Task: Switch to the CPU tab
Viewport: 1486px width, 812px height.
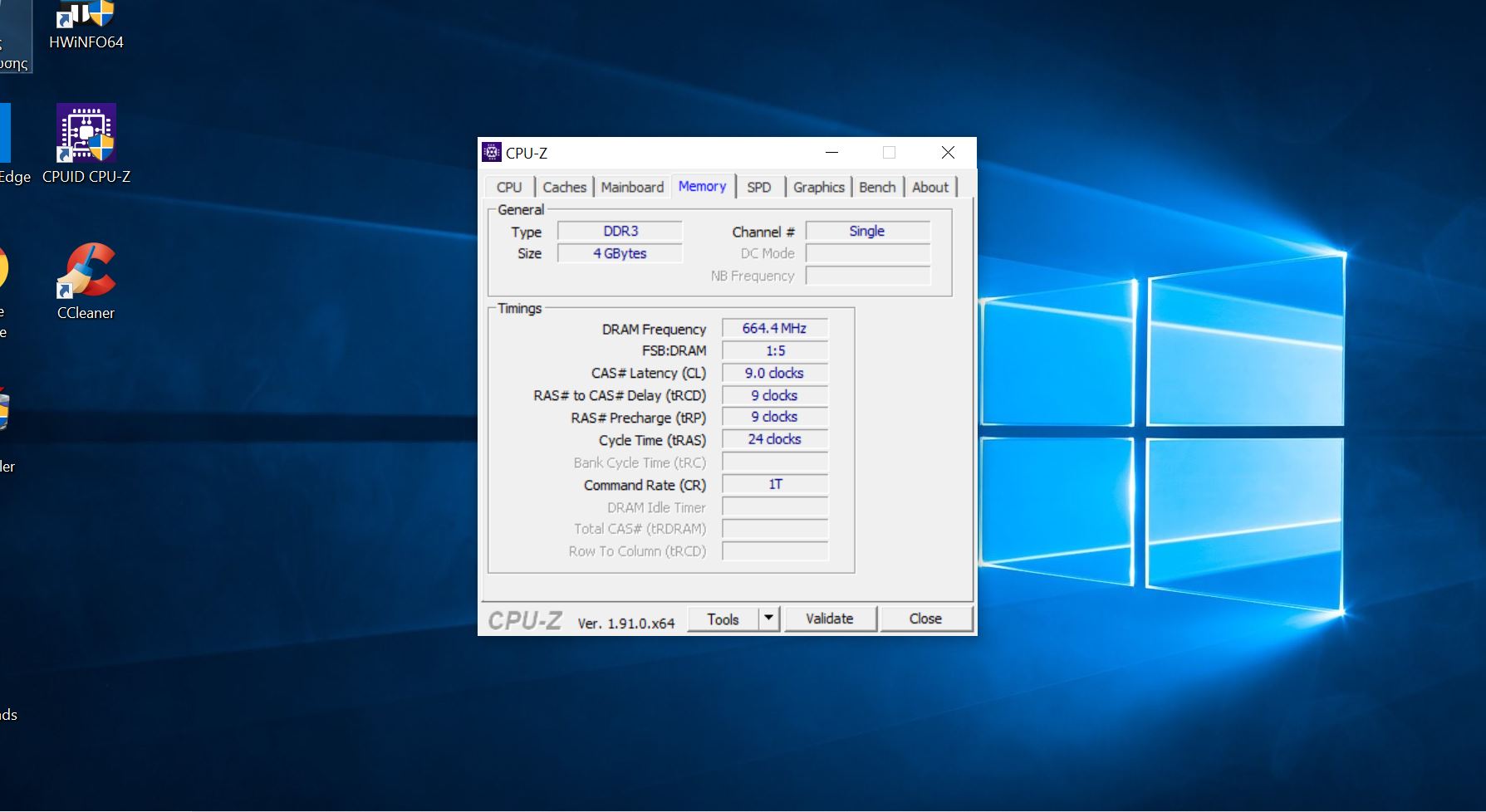Action: coord(509,187)
